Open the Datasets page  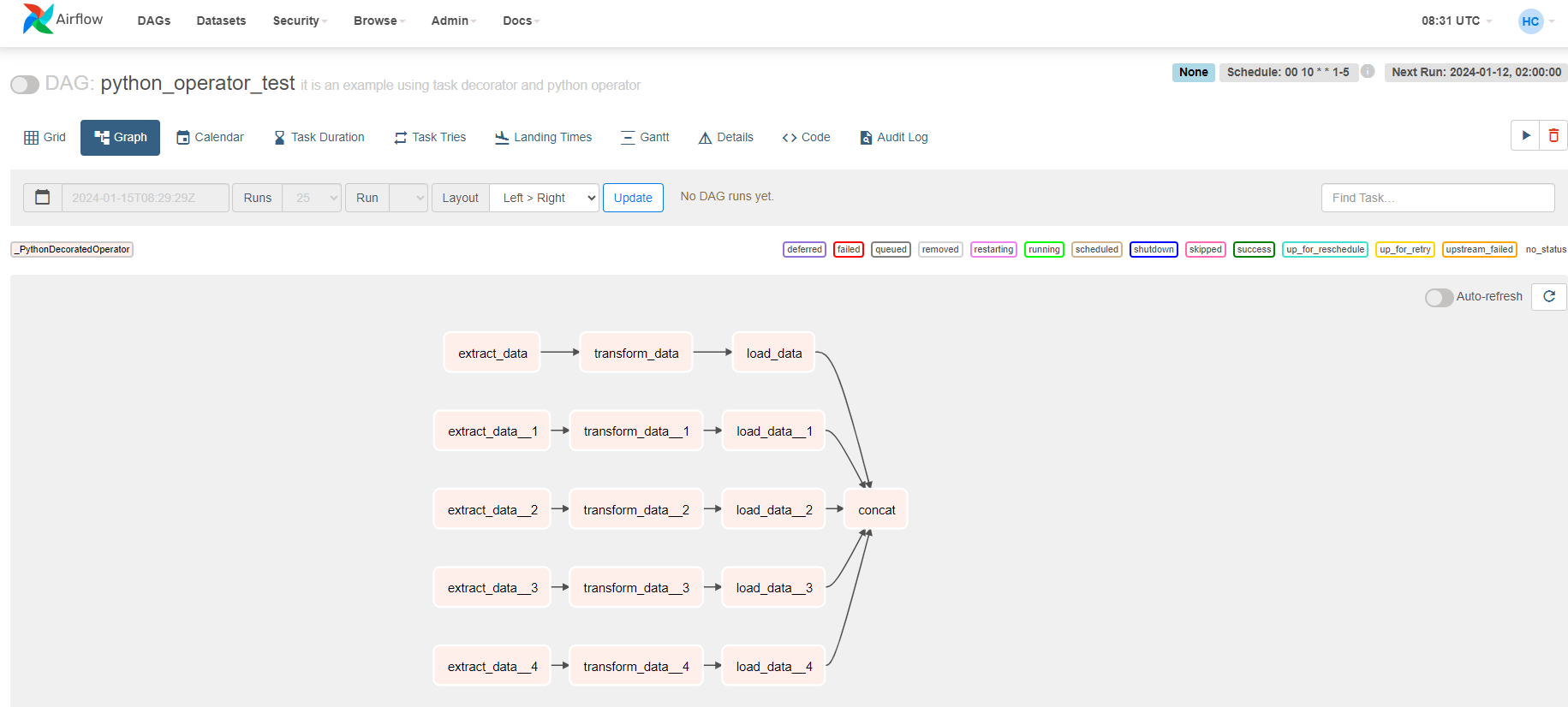(221, 21)
